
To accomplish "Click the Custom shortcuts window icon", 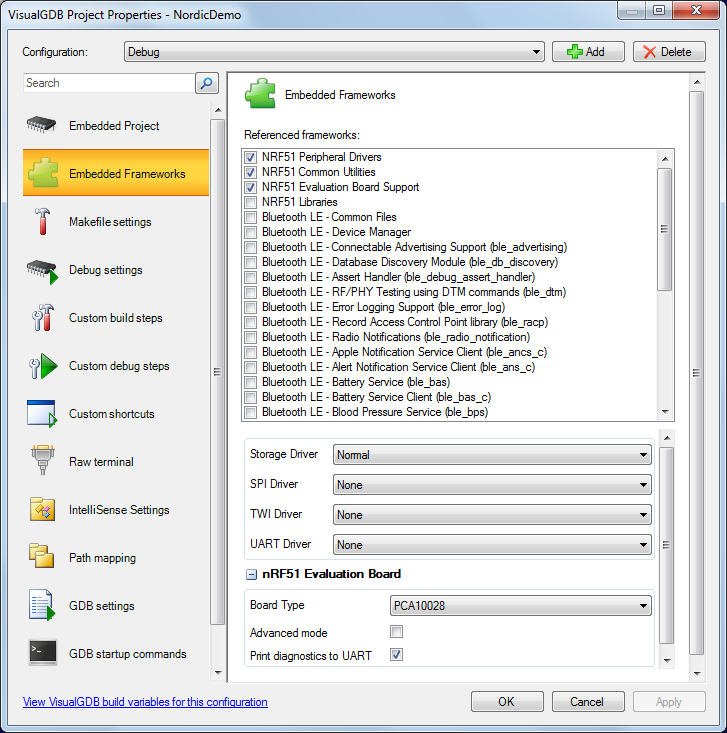I will [x=42, y=413].
